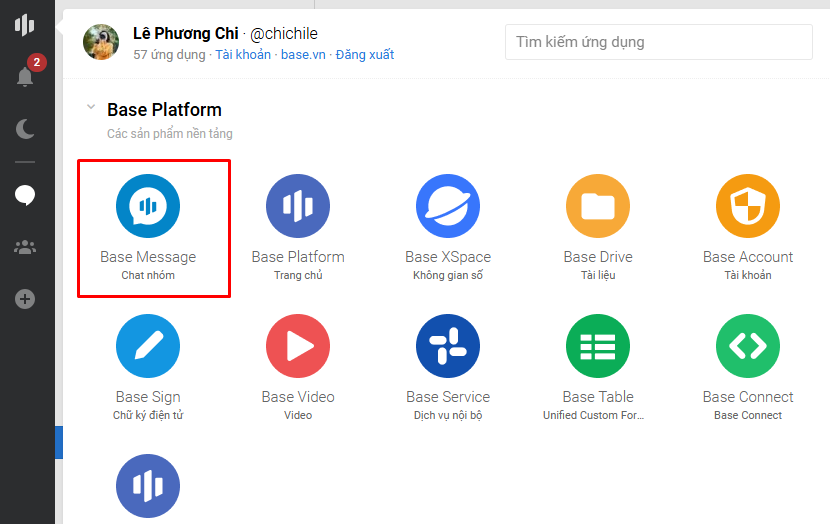This screenshot has height=524, width=830.
Task: Click the Lê Phương Chi user name
Action: click(186, 33)
